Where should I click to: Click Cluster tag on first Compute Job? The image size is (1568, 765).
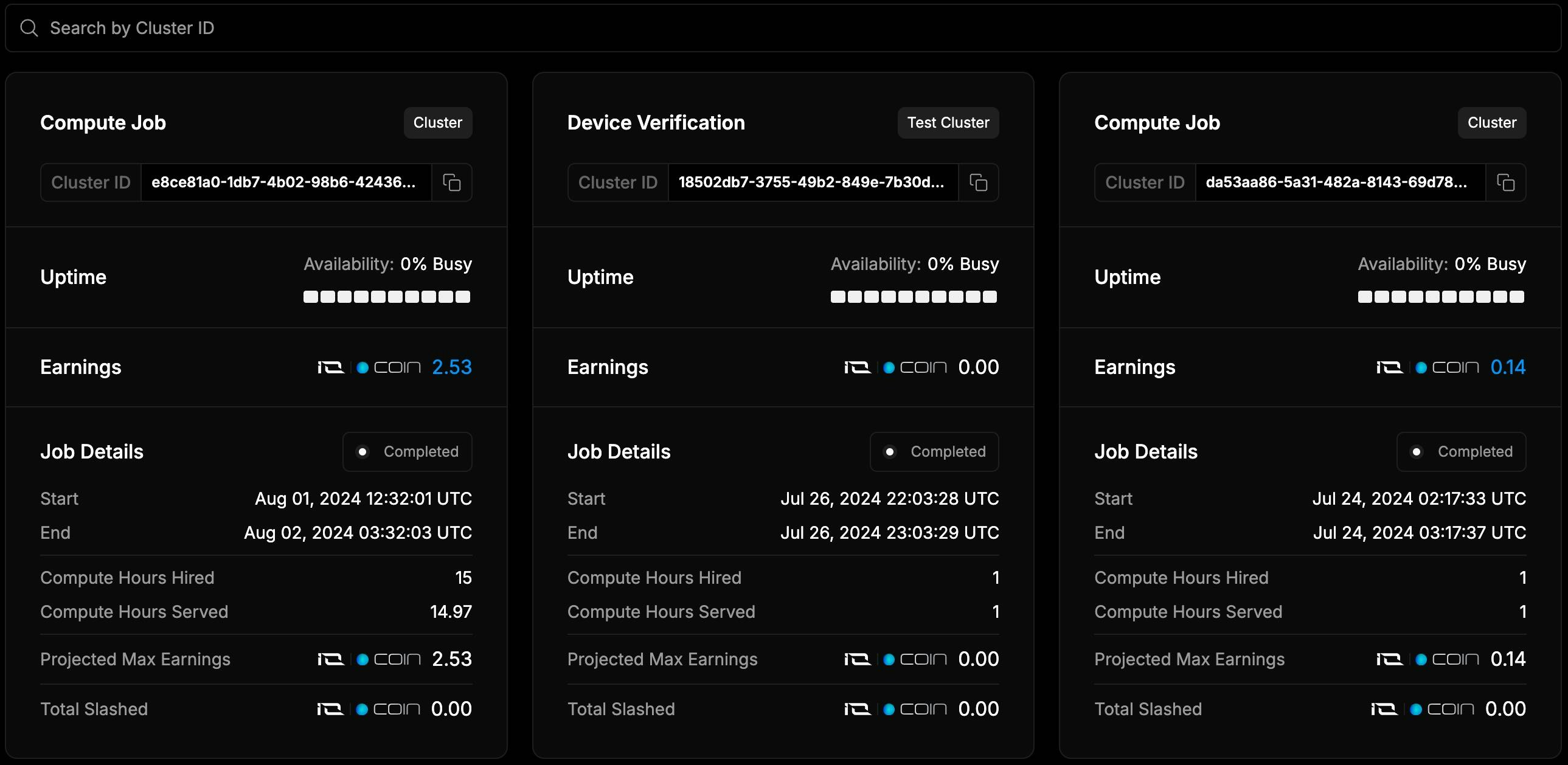(x=438, y=123)
